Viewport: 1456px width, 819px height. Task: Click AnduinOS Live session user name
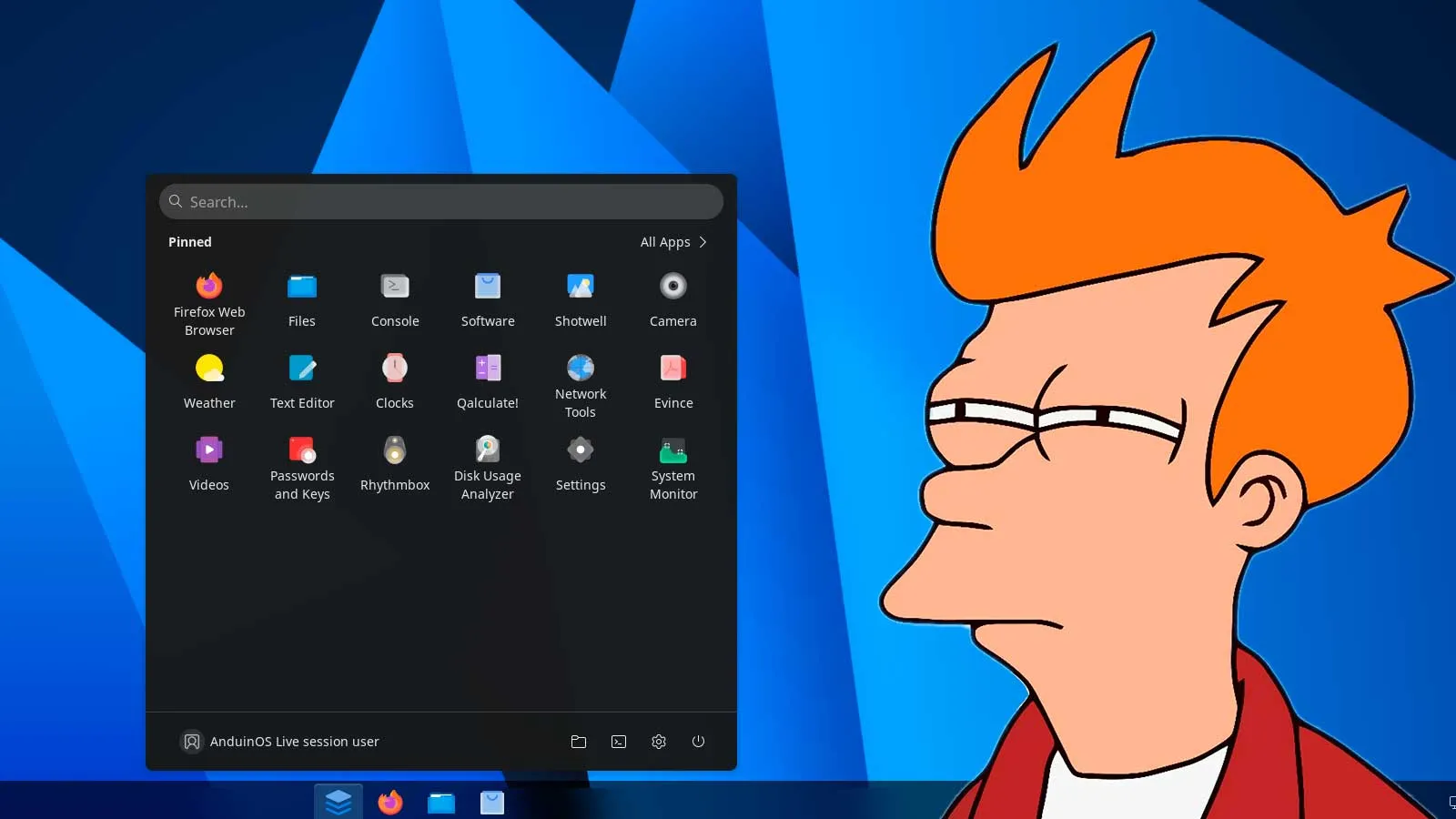coord(294,742)
